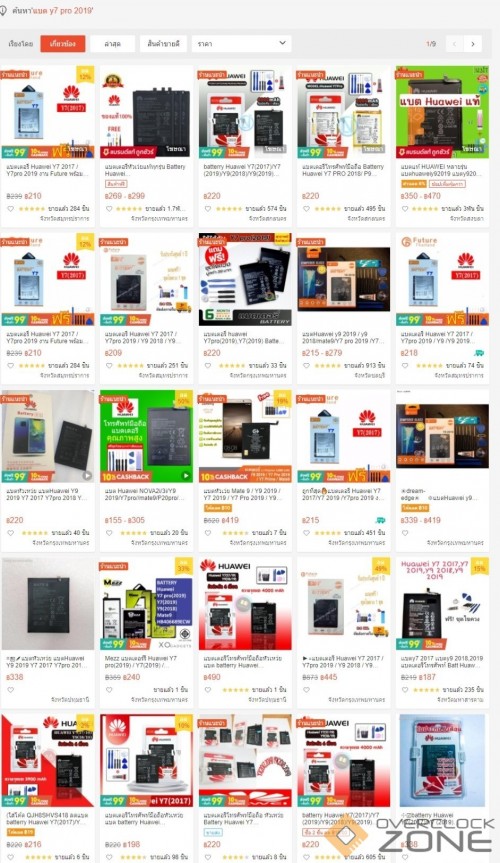Click the previous results page arrow
This screenshot has height=863, width=500.
454,44
